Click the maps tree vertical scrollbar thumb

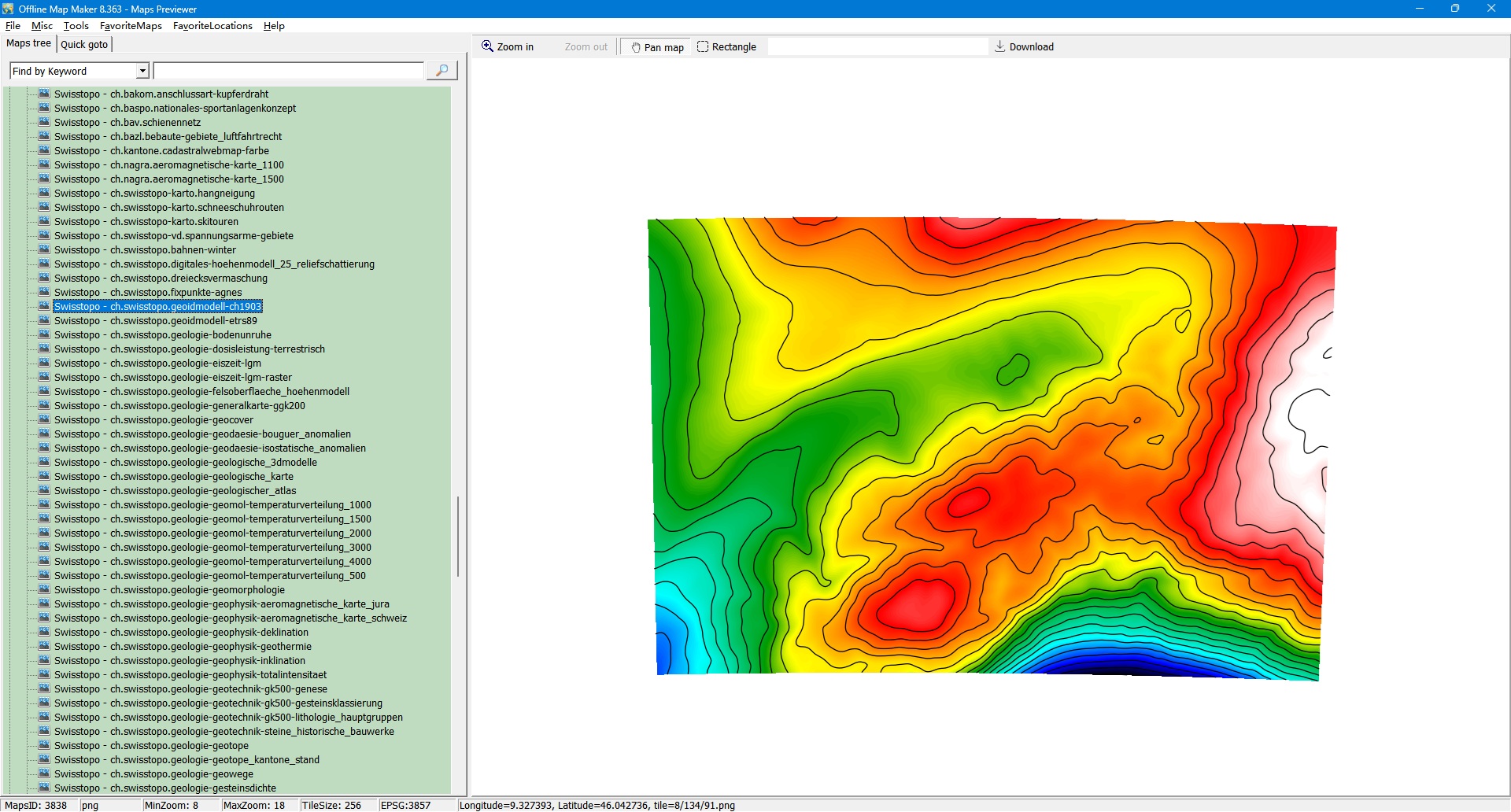457,535
